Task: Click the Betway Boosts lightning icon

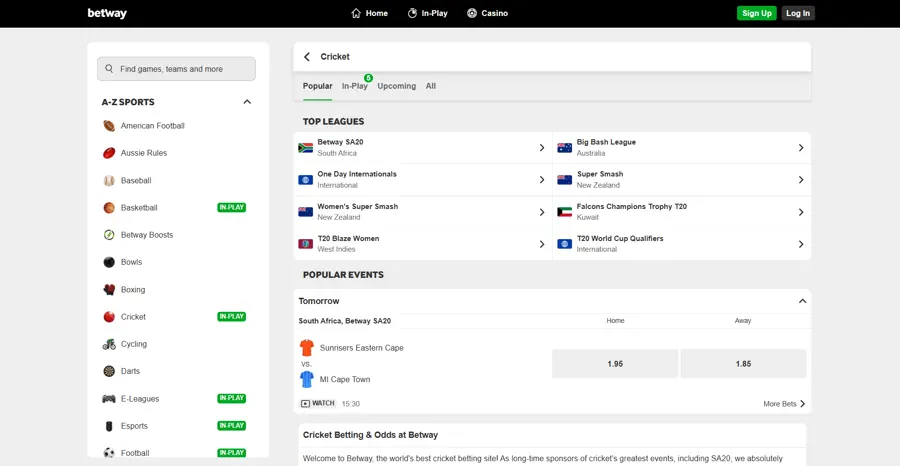Action: [x=109, y=235]
